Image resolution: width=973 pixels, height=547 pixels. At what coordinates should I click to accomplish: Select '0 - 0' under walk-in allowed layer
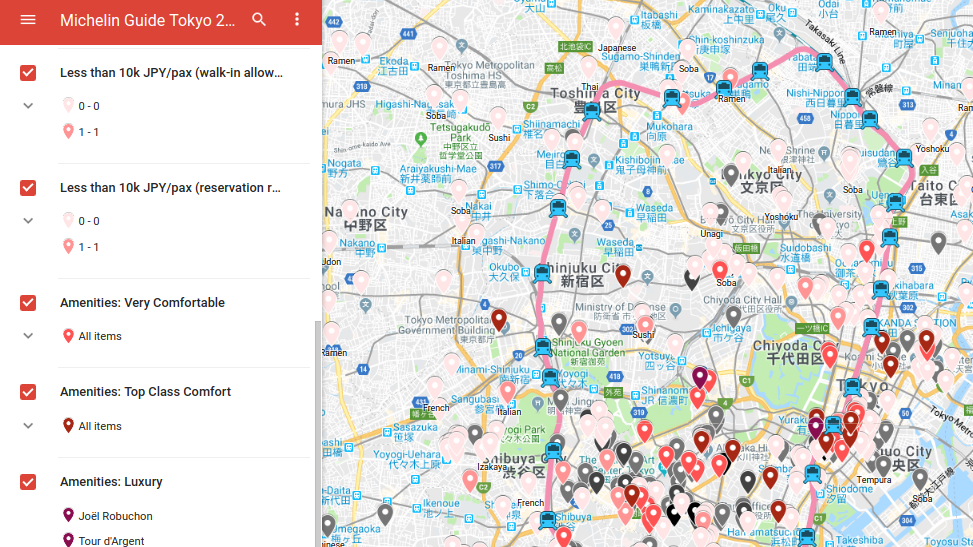coord(89,106)
